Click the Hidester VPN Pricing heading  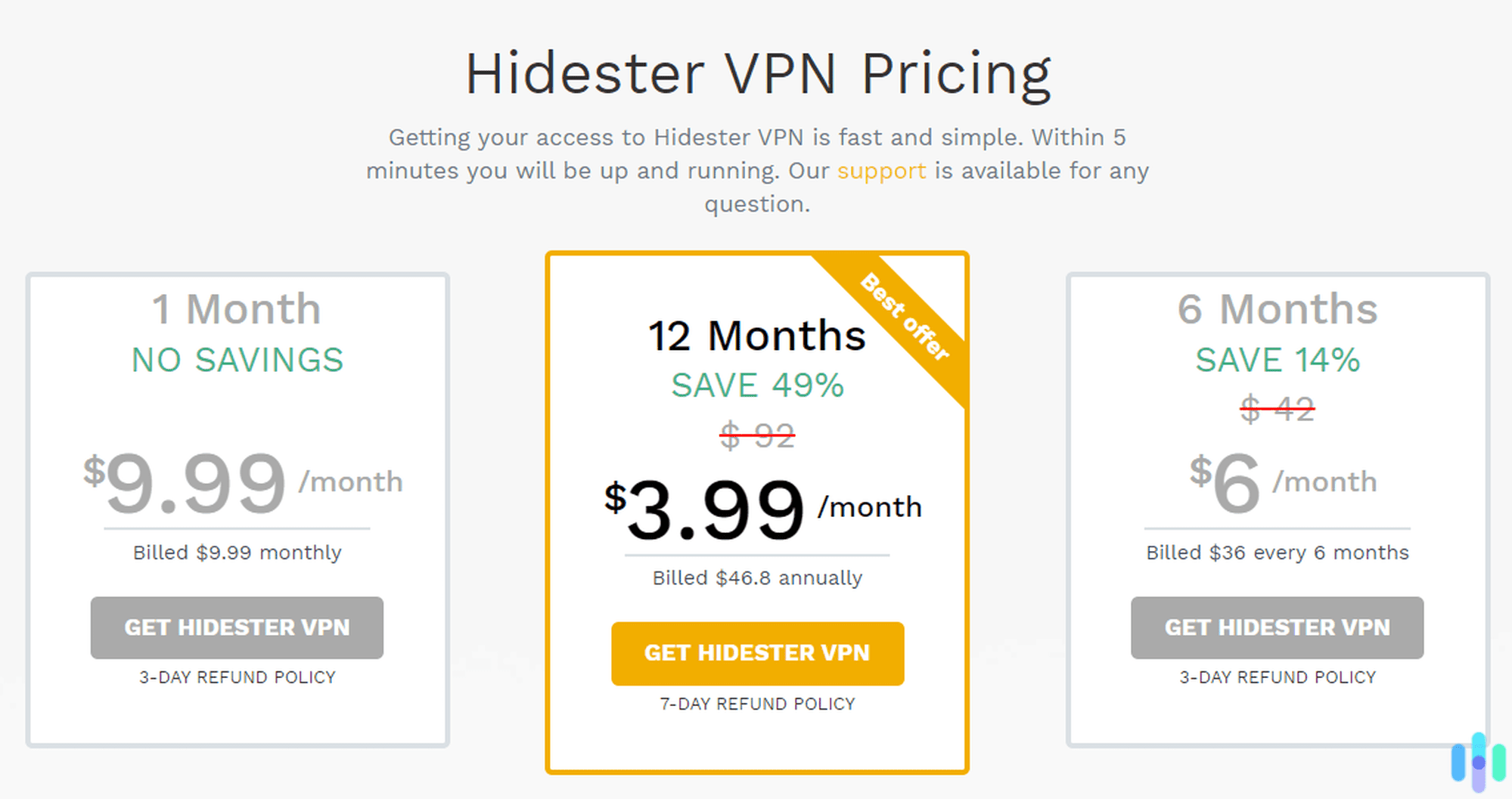(756, 72)
